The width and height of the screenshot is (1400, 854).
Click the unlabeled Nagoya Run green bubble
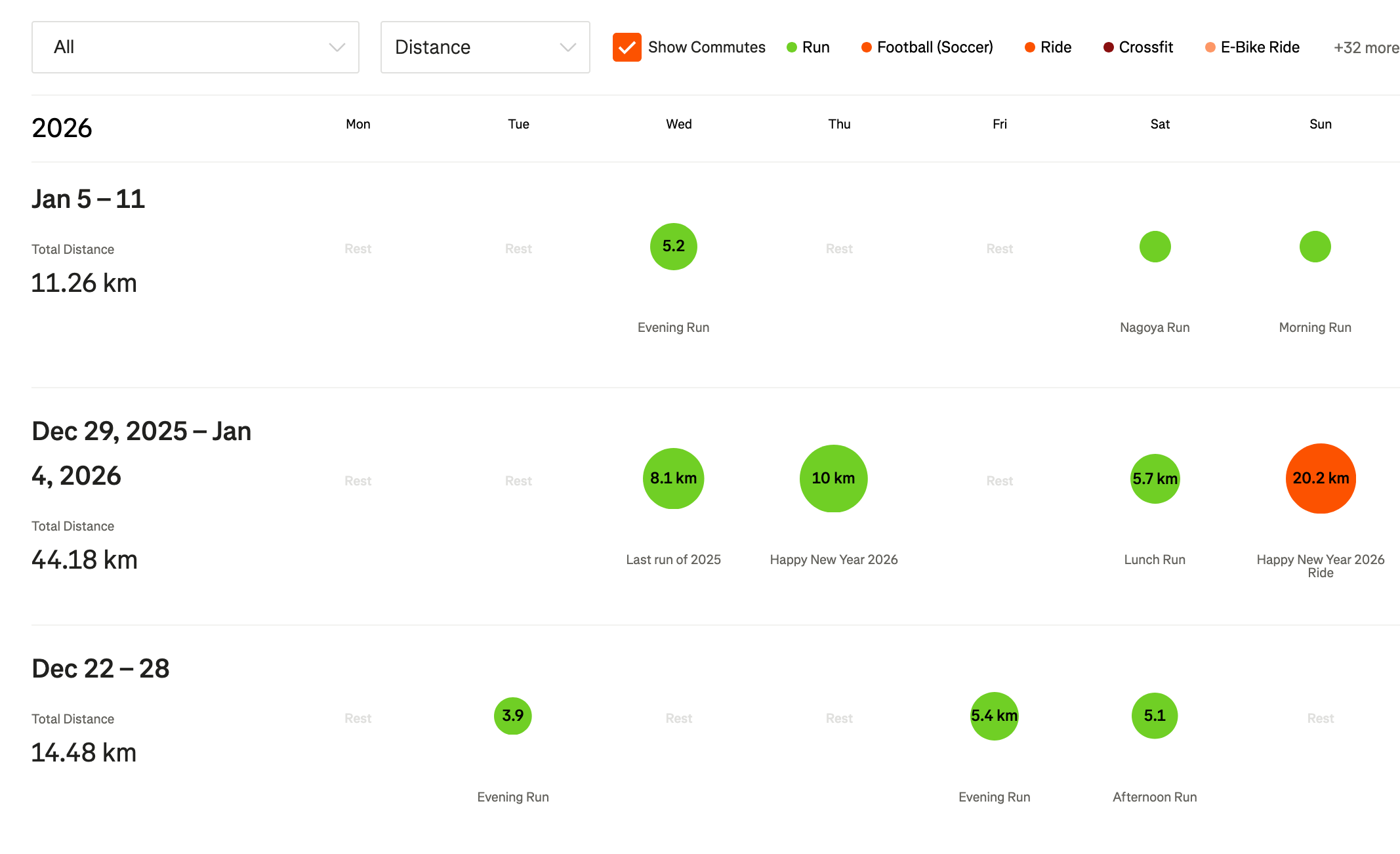1155,247
